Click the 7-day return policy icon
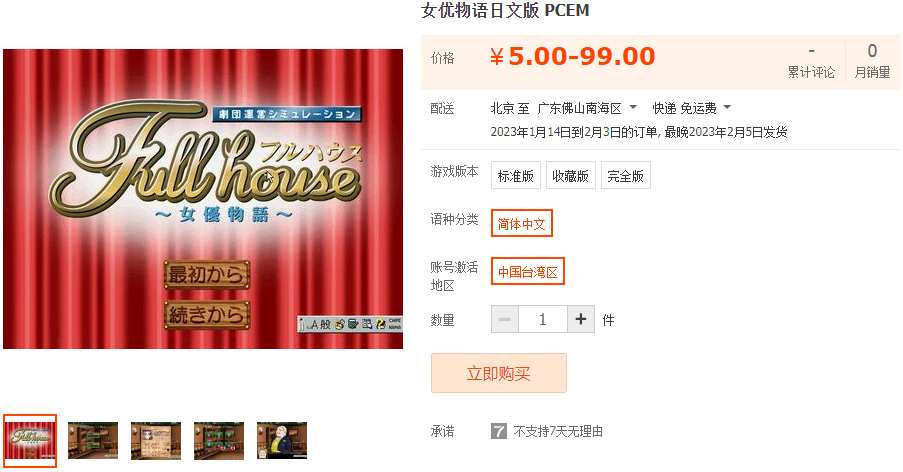The height and width of the screenshot is (472, 903). [x=499, y=431]
